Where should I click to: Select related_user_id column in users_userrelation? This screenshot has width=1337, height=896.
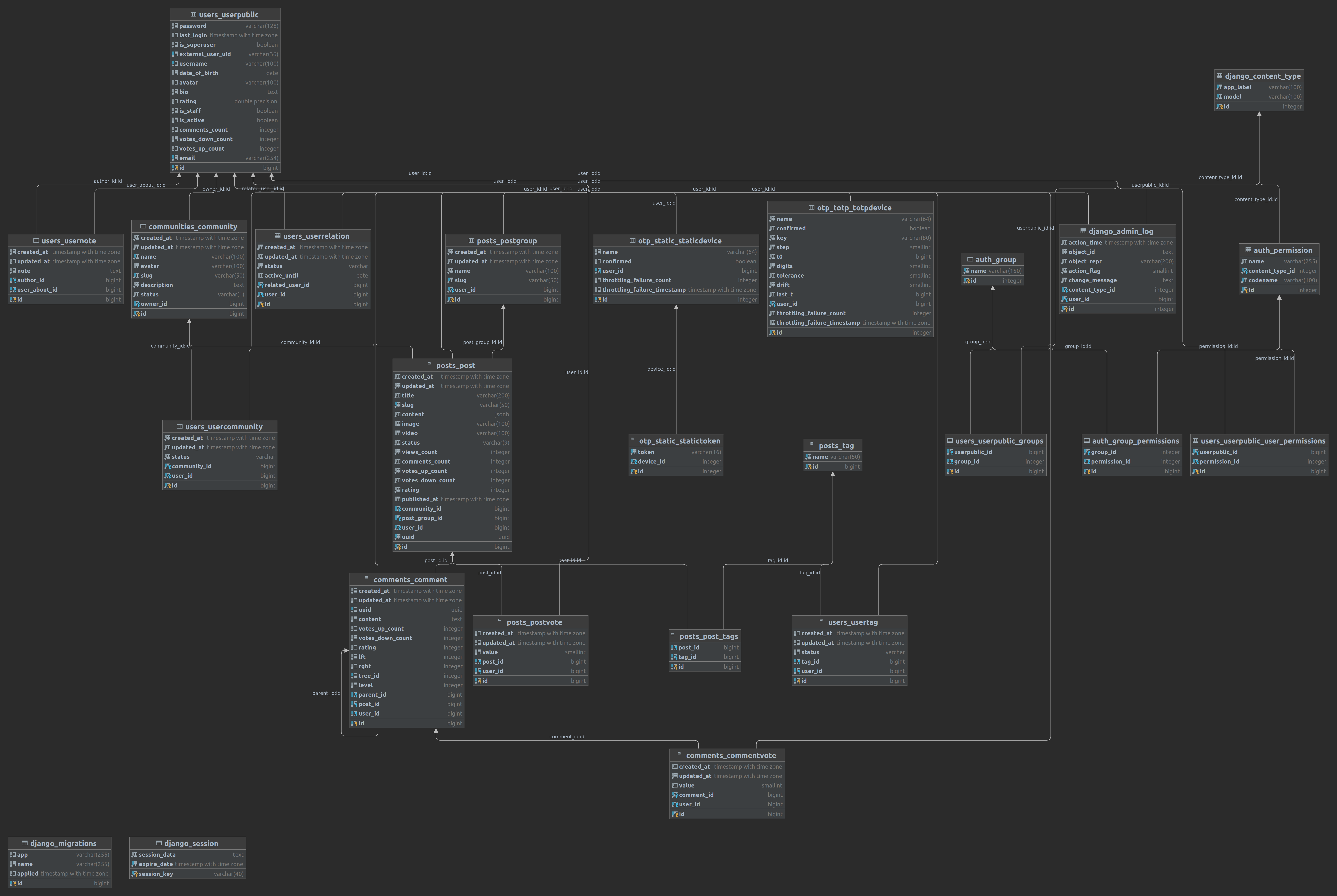coord(313,285)
